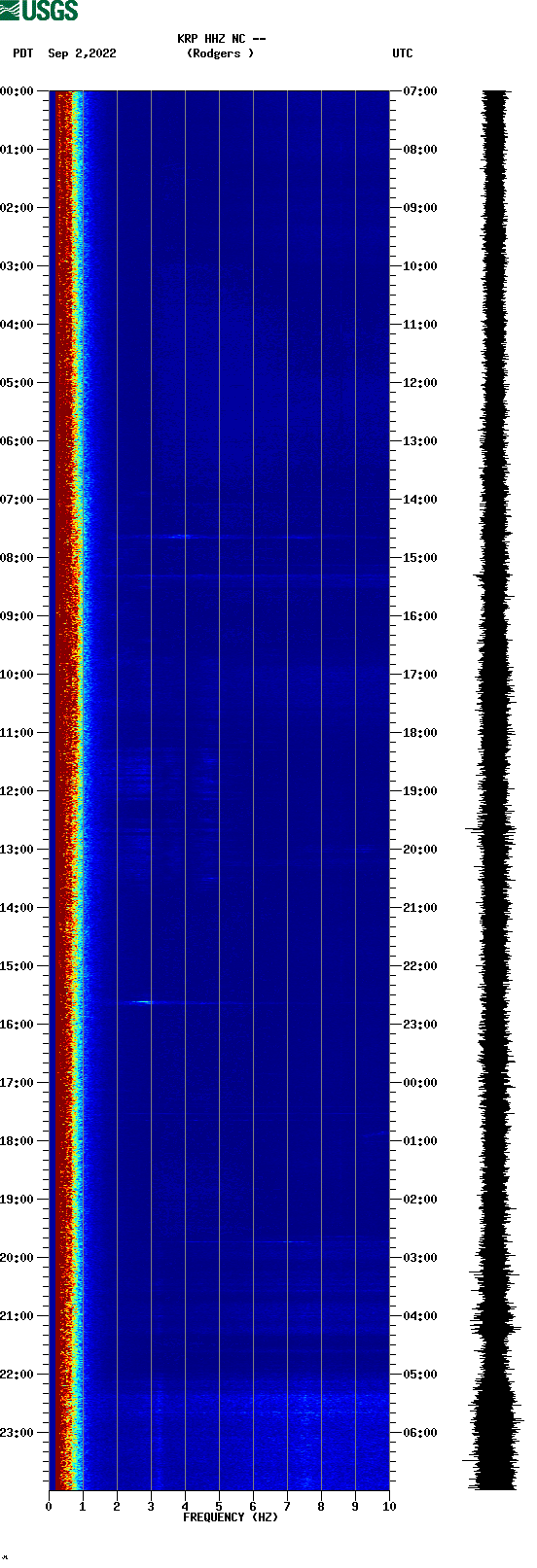Click the USGS logo

(39, 11)
